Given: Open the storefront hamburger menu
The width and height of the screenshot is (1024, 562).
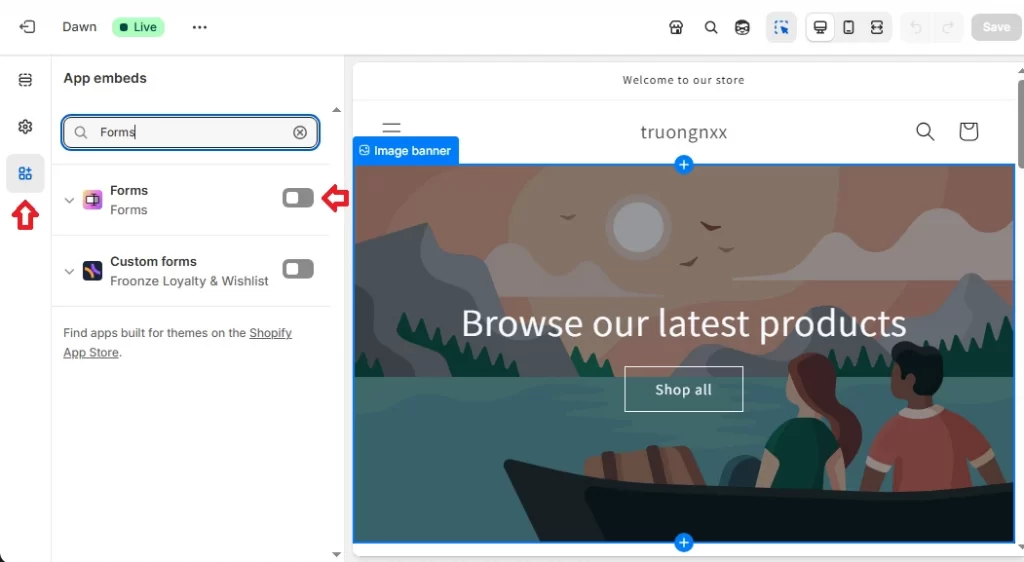Looking at the screenshot, I should [x=391, y=129].
